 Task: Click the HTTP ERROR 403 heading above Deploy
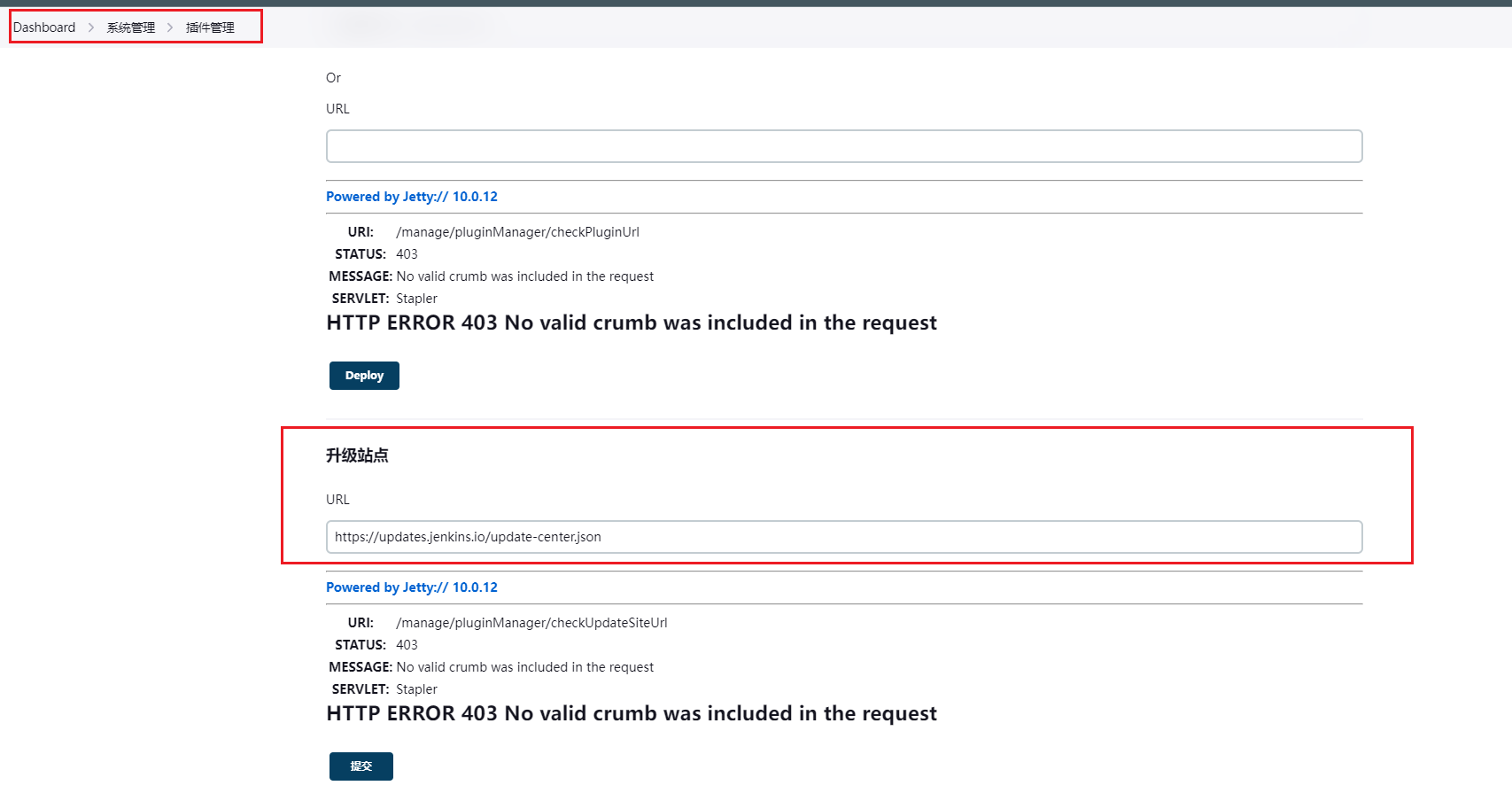pos(632,323)
